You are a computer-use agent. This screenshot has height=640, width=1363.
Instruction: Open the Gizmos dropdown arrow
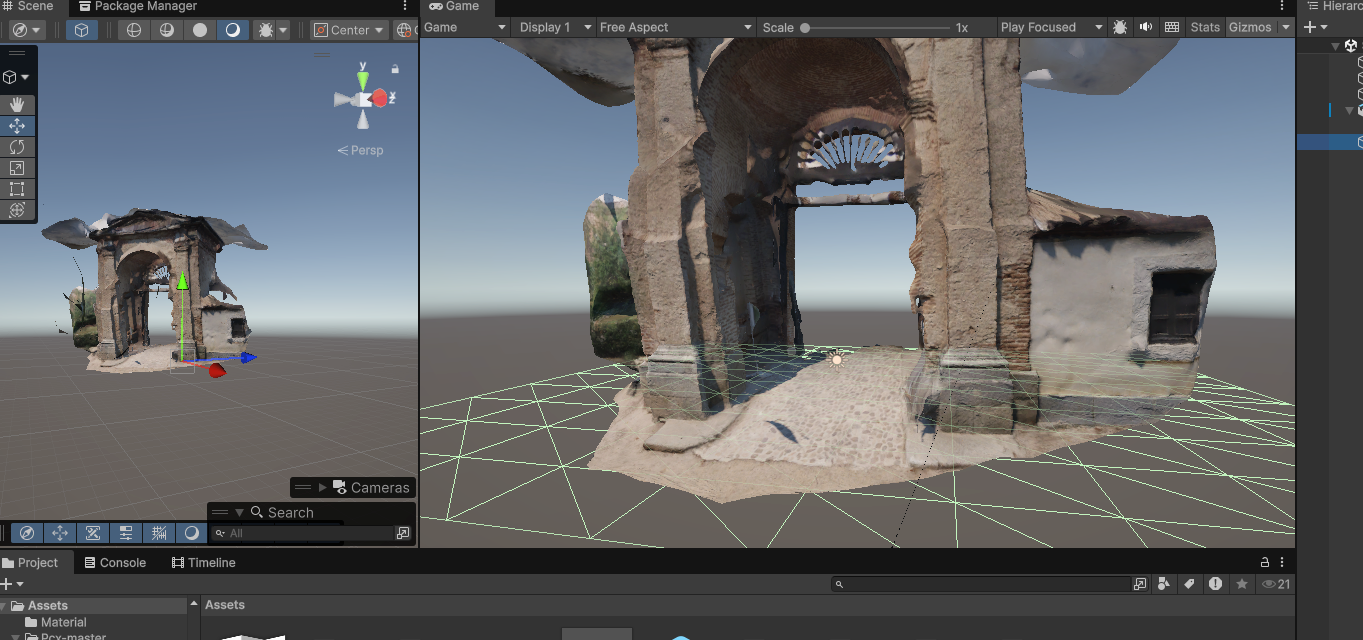point(1286,27)
